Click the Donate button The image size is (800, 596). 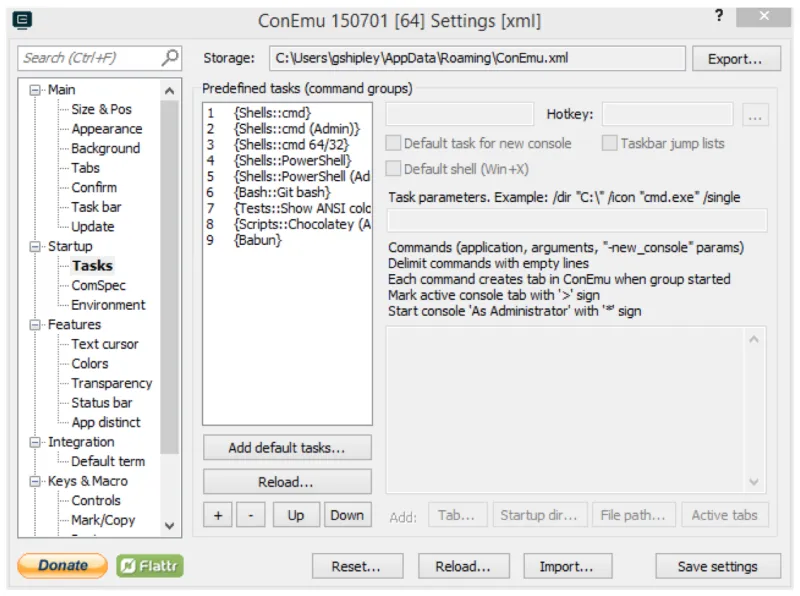[x=62, y=566]
